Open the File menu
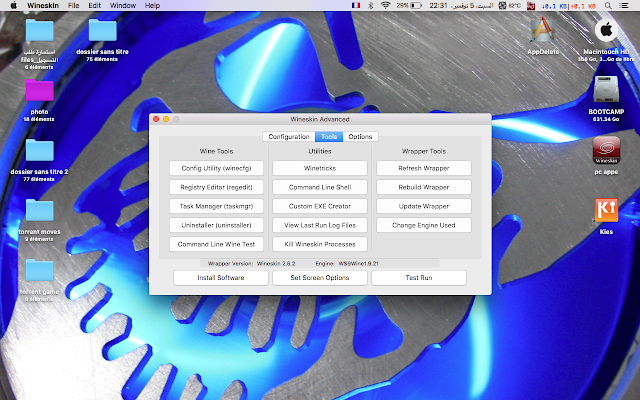The height and width of the screenshot is (400, 640). 73,5
